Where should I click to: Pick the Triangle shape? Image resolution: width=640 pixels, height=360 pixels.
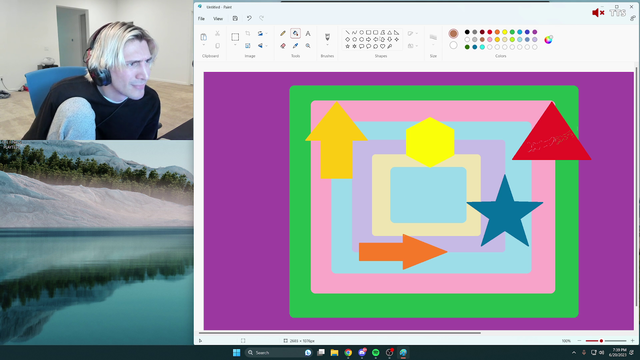(389, 32)
